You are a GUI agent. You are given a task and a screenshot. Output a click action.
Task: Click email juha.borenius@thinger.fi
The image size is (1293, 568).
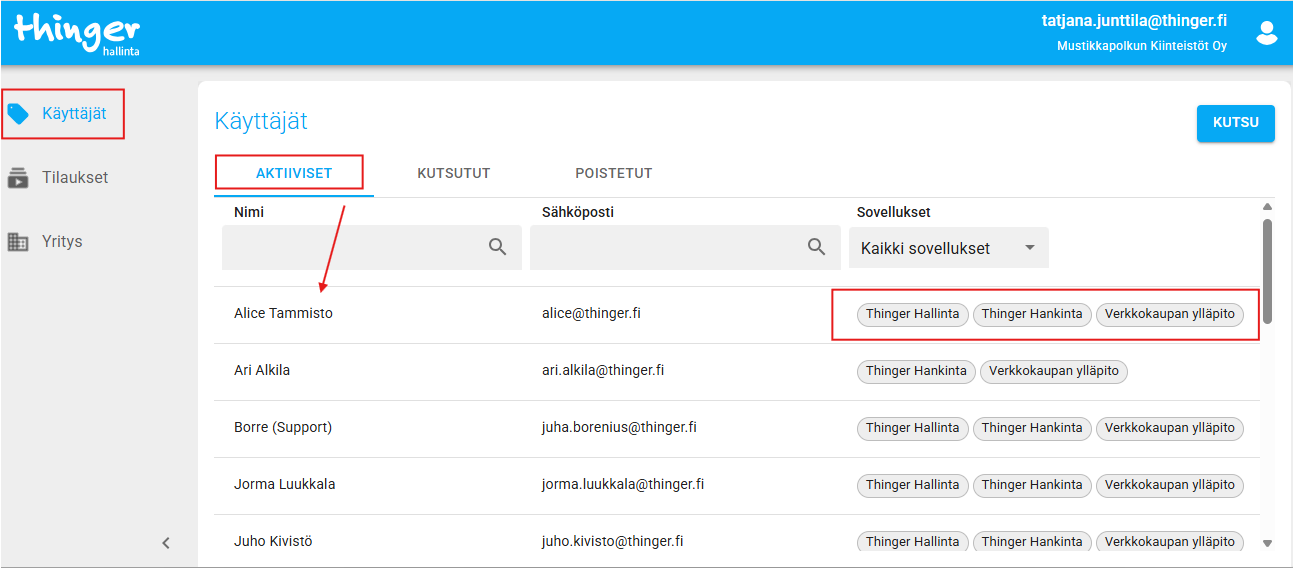(619, 427)
